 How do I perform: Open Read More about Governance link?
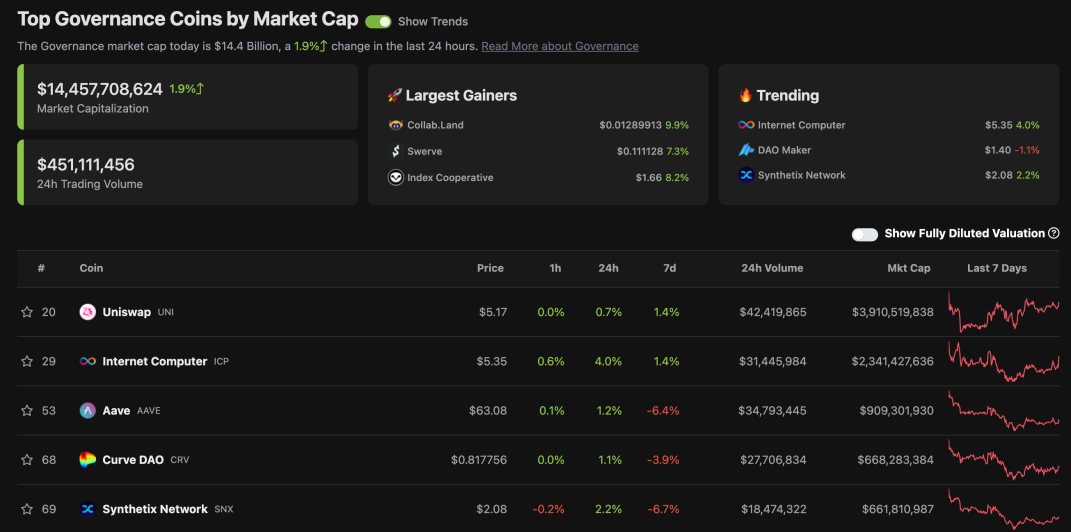(x=560, y=46)
